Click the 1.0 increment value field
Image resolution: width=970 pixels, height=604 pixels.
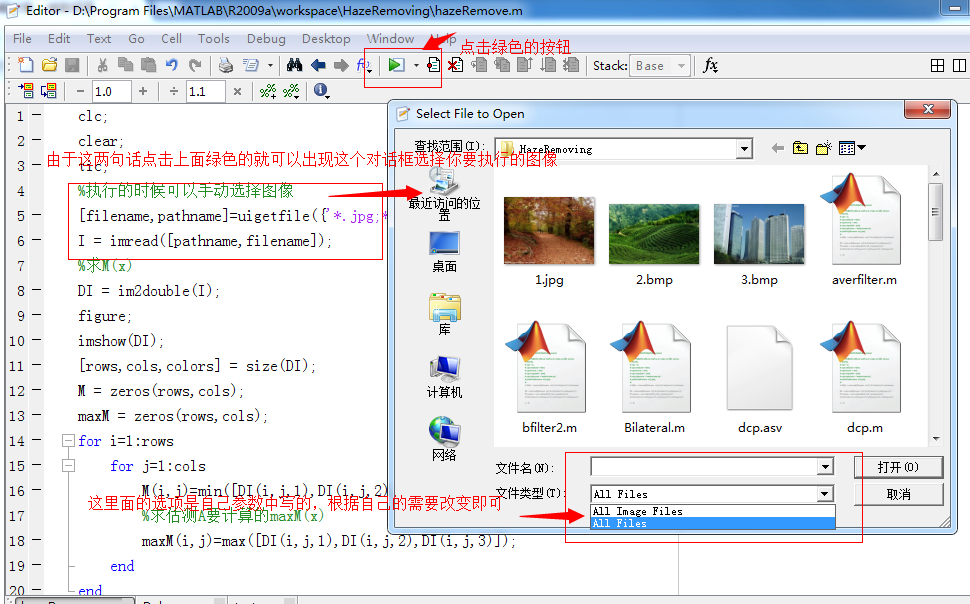pos(111,92)
